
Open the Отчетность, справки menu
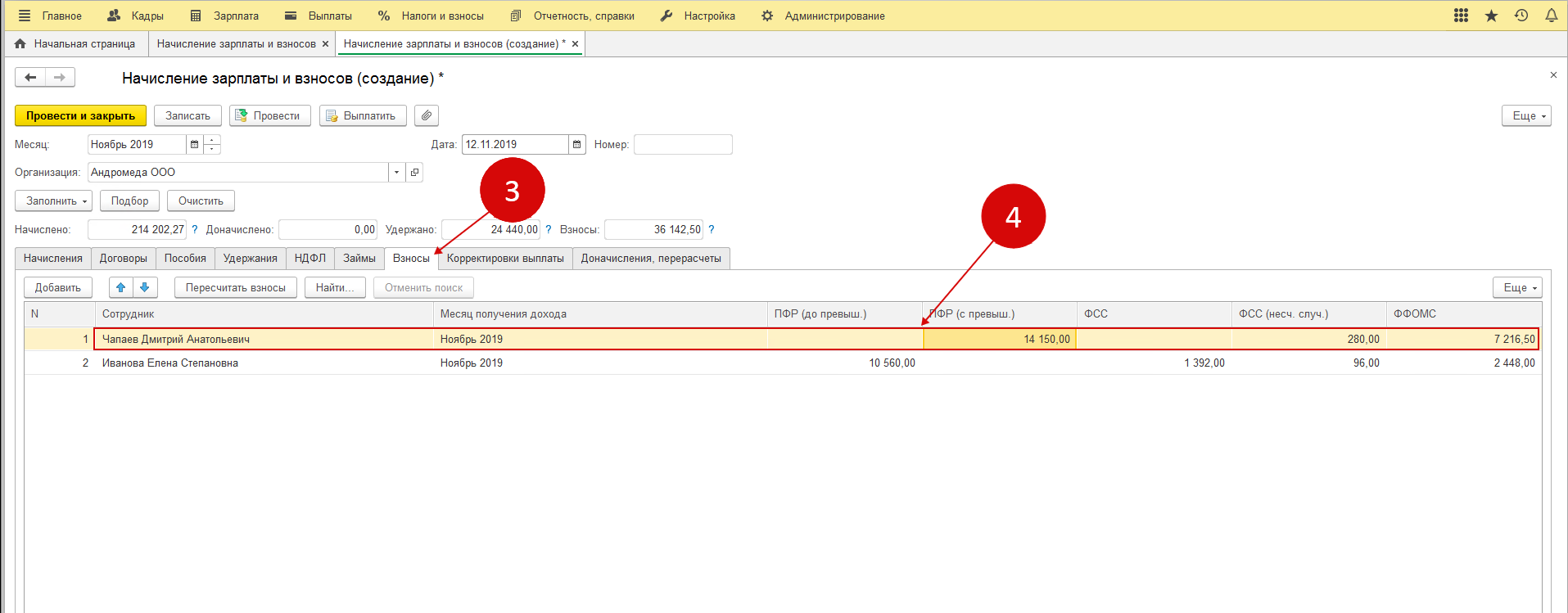572,16
